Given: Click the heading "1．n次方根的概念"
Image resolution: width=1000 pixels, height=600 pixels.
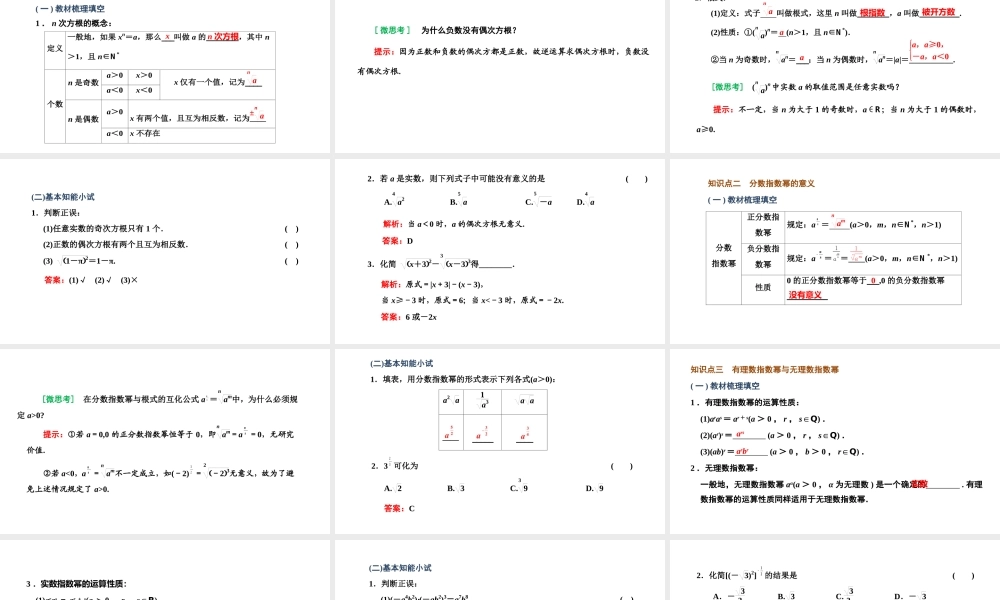Looking at the screenshot, I should 73,23.
